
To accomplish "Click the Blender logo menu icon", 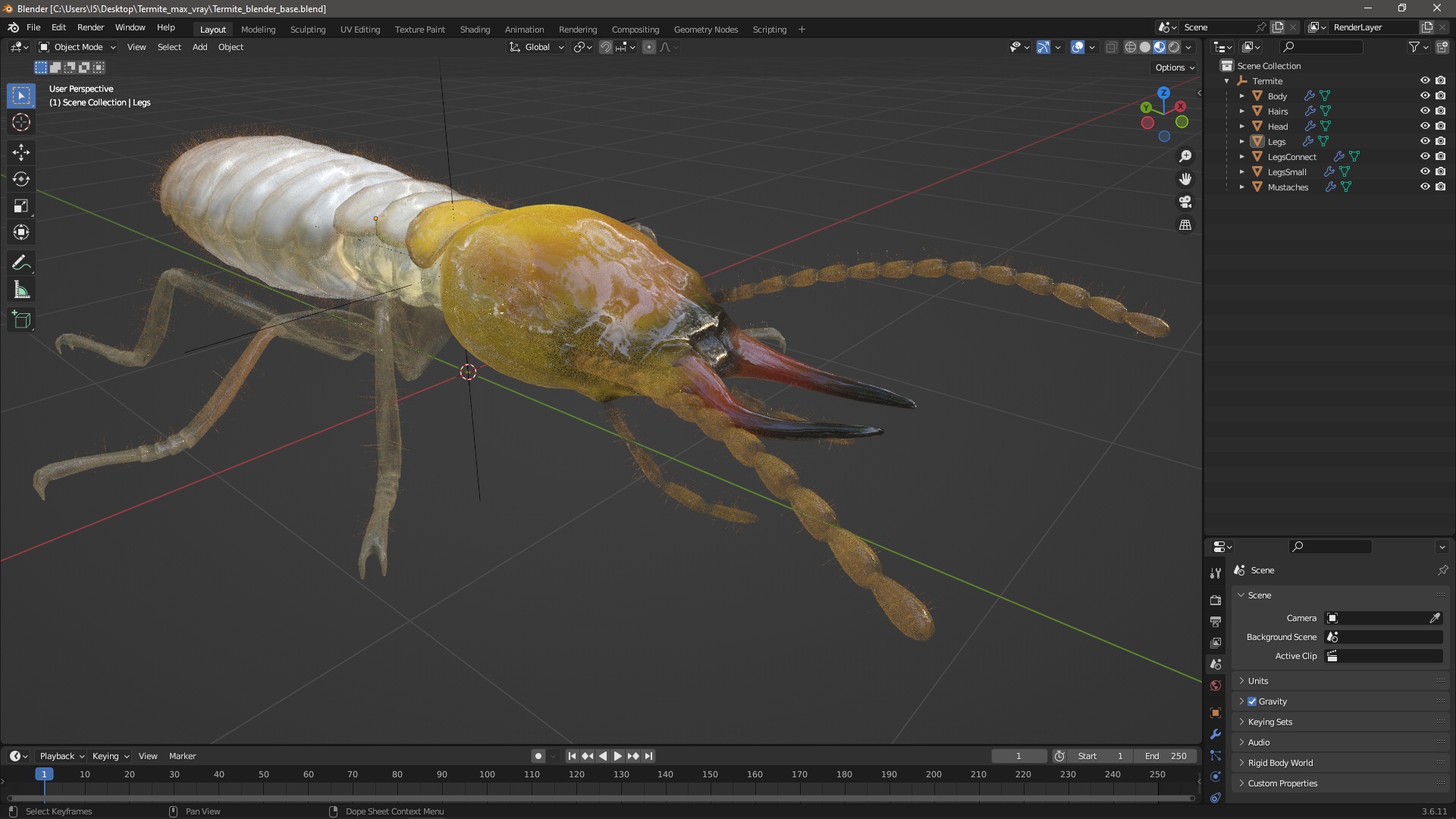I will (x=13, y=27).
